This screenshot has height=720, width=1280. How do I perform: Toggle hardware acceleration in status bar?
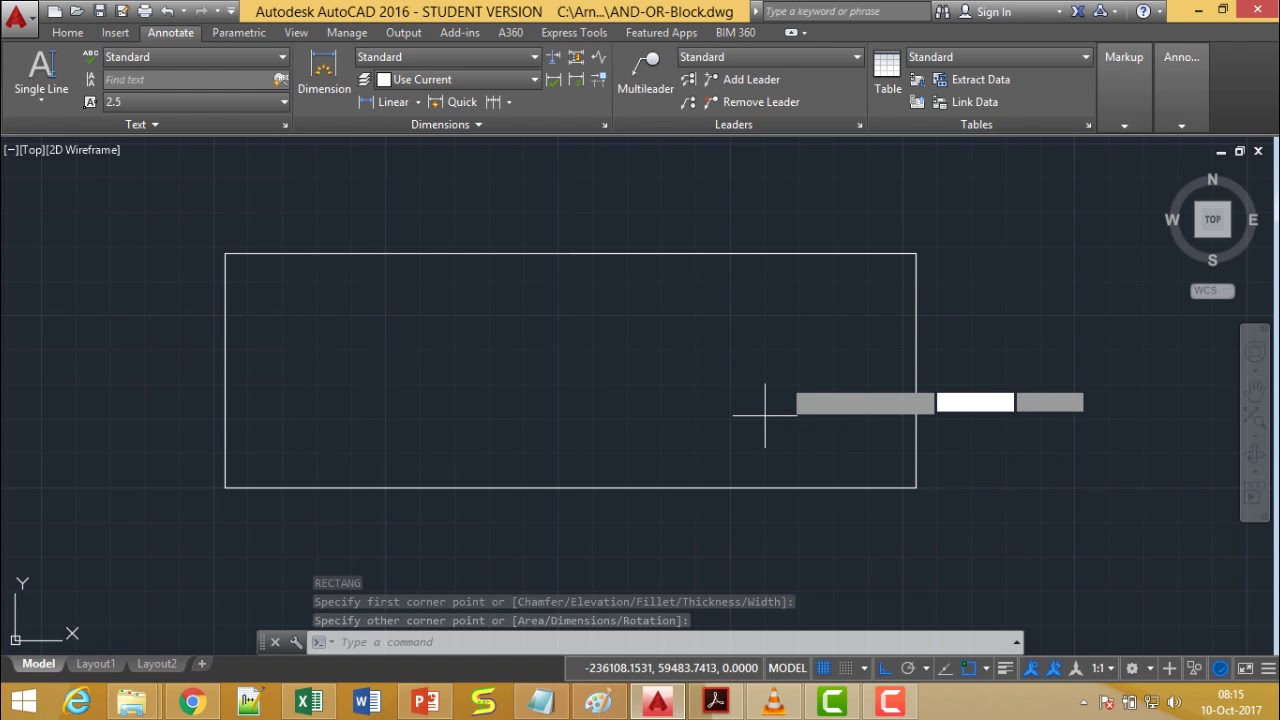[1220, 668]
